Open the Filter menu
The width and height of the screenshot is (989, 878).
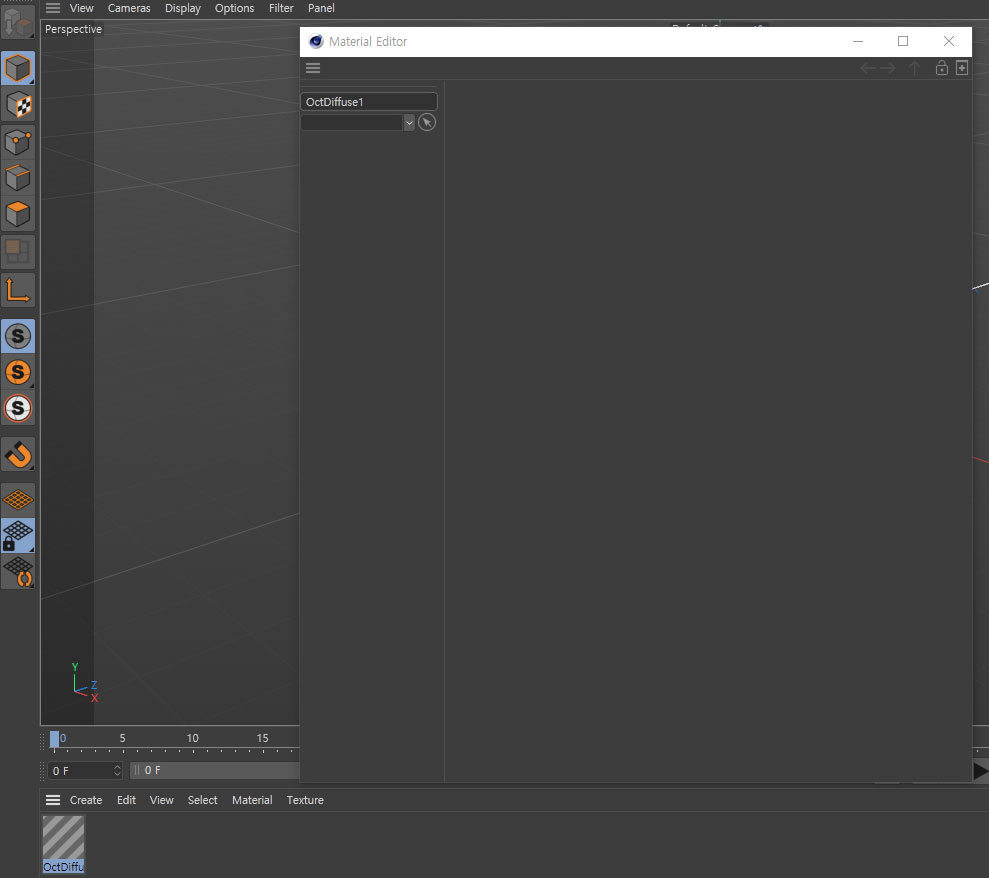click(x=281, y=8)
